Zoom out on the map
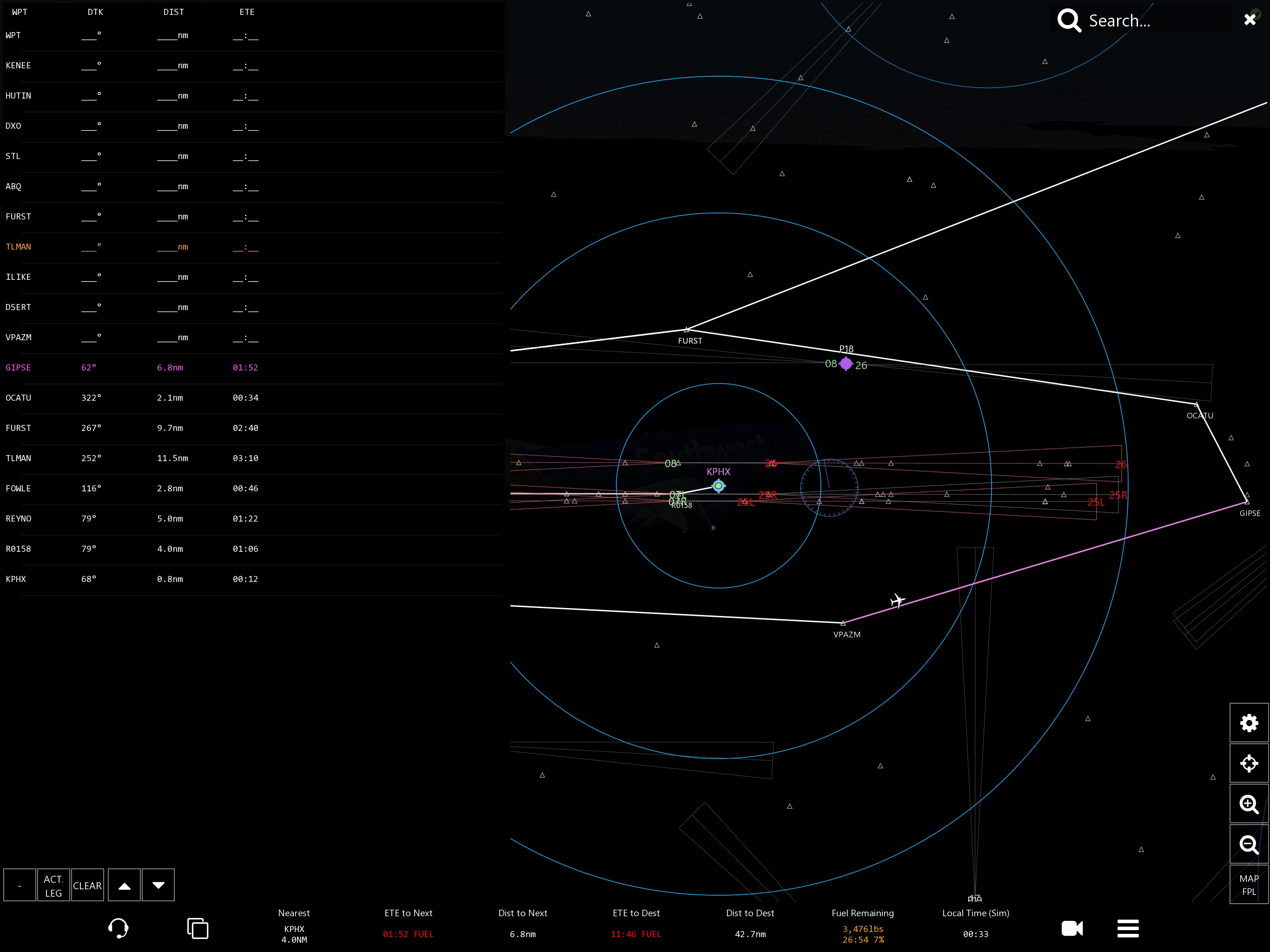This screenshot has width=1270, height=952. click(x=1249, y=845)
